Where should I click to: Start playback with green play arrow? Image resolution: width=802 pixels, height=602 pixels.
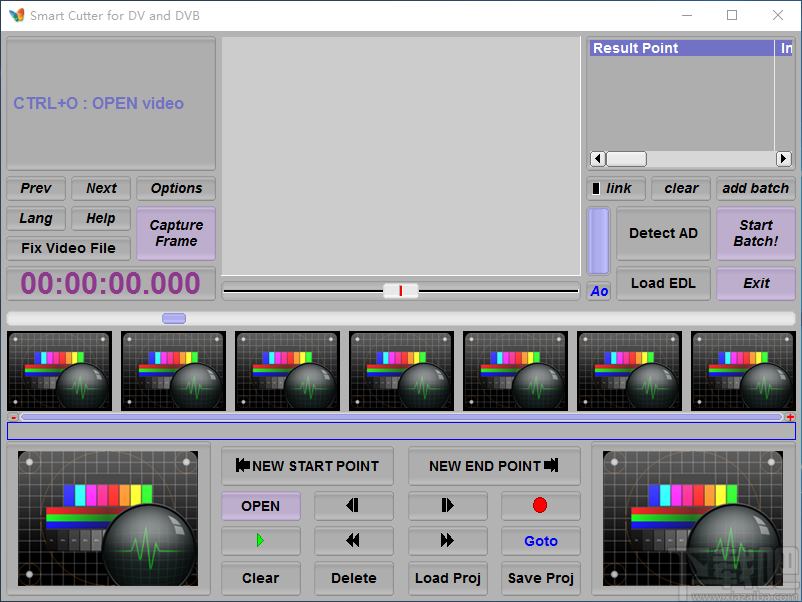click(x=260, y=541)
